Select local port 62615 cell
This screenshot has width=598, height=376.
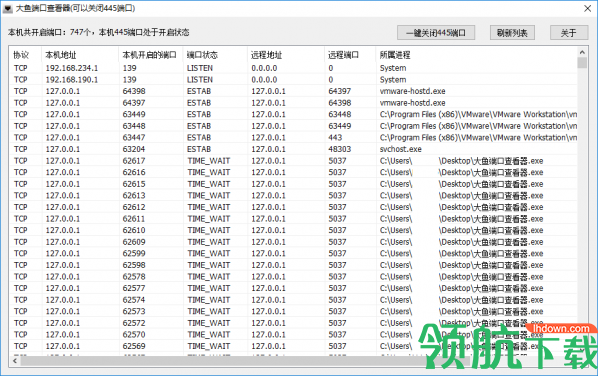pyautogui.click(x=134, y=184)
